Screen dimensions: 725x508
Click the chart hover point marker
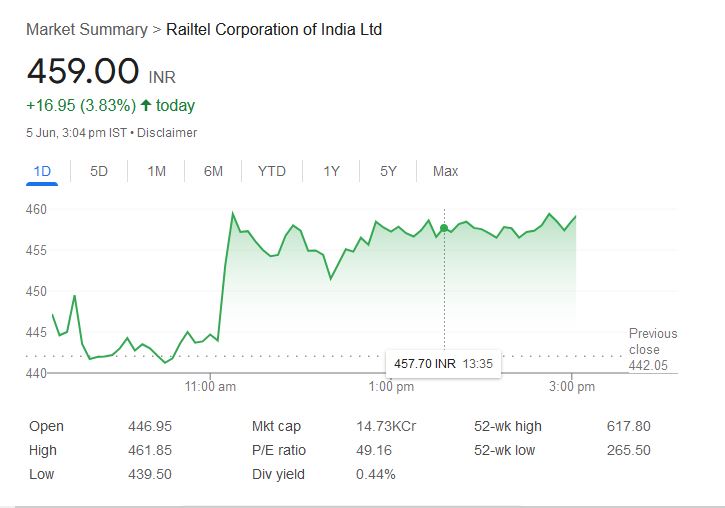click(x=444, y=228)
